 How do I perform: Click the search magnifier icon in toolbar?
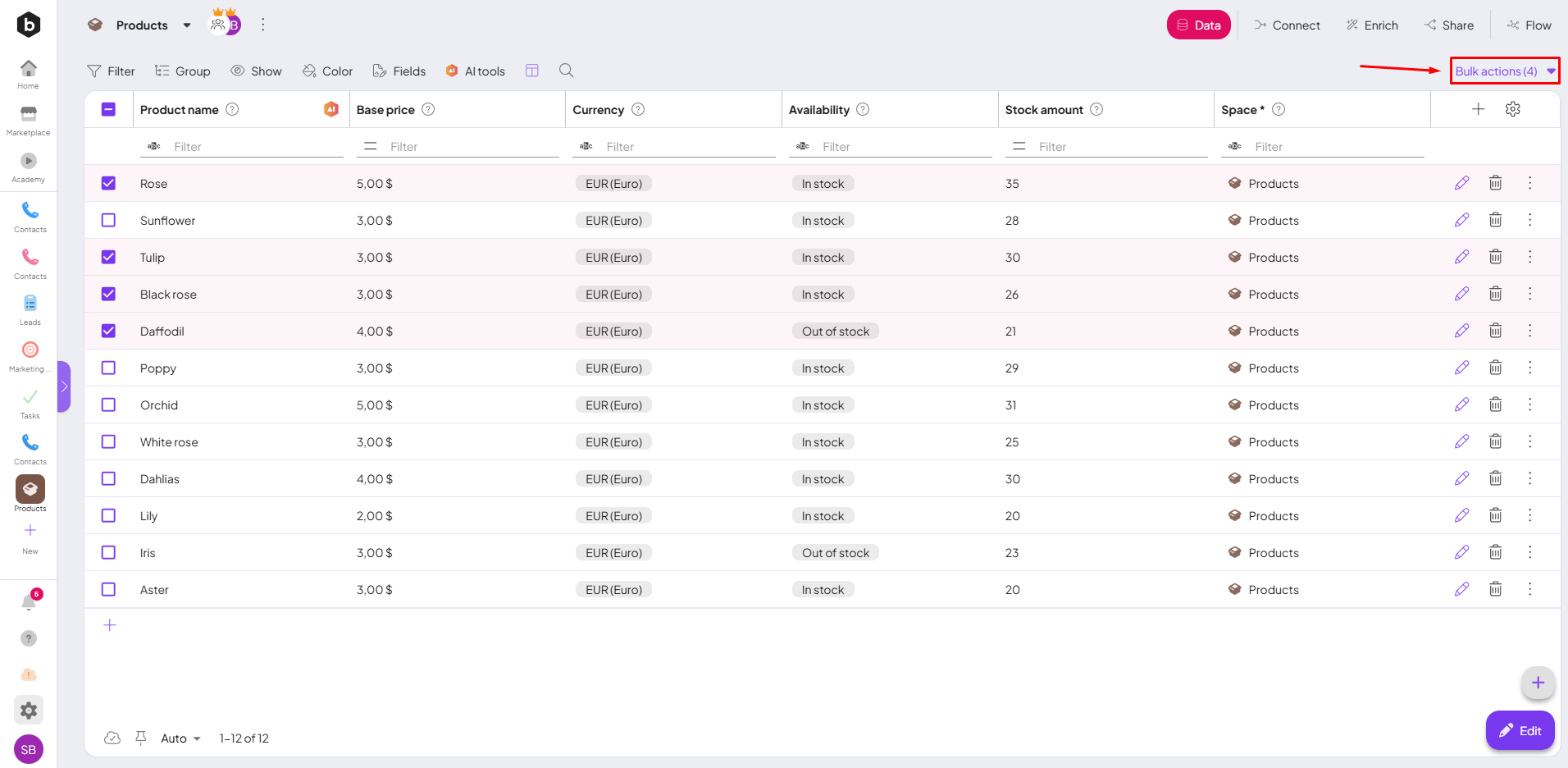566,71
